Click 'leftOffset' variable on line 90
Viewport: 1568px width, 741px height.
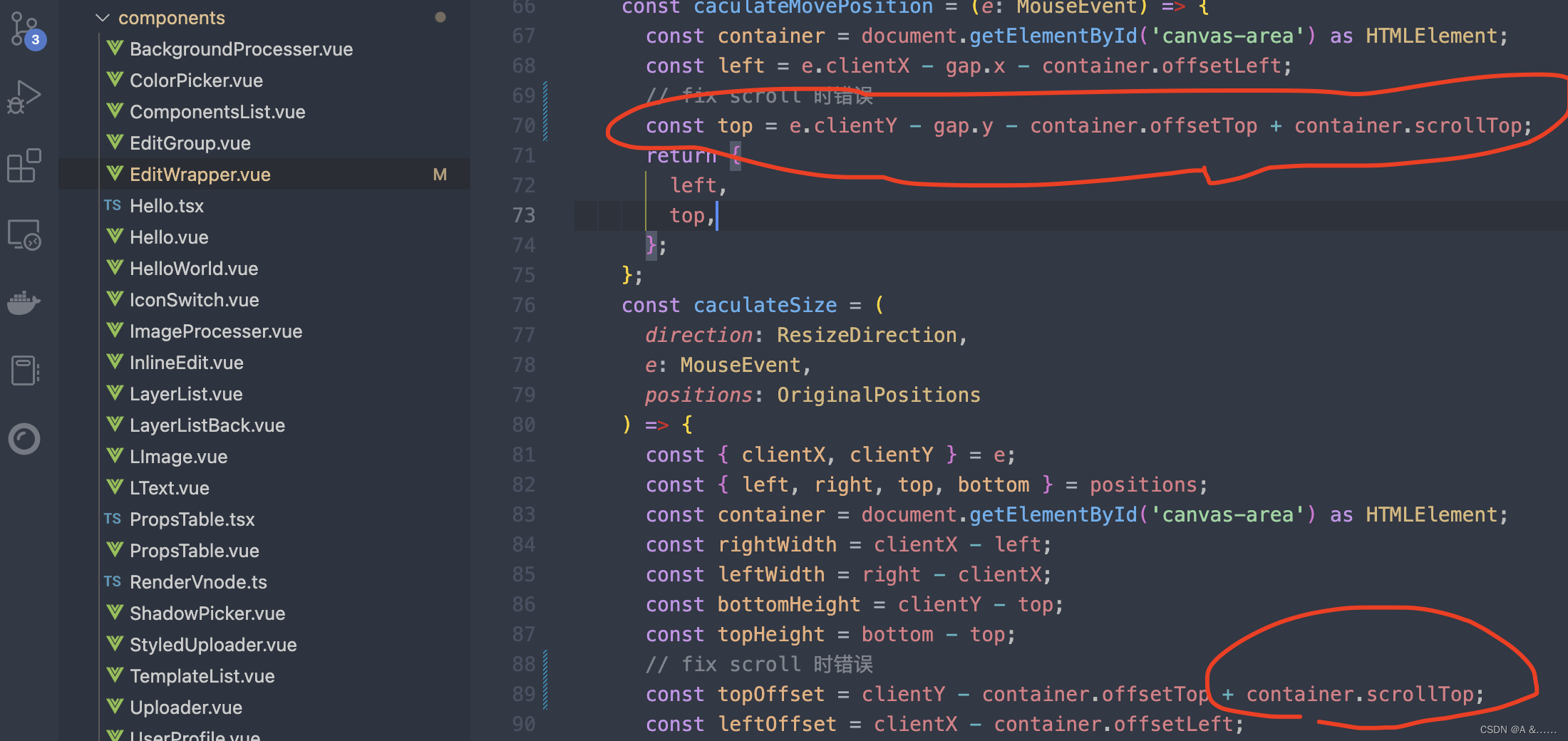click(777, 724)
